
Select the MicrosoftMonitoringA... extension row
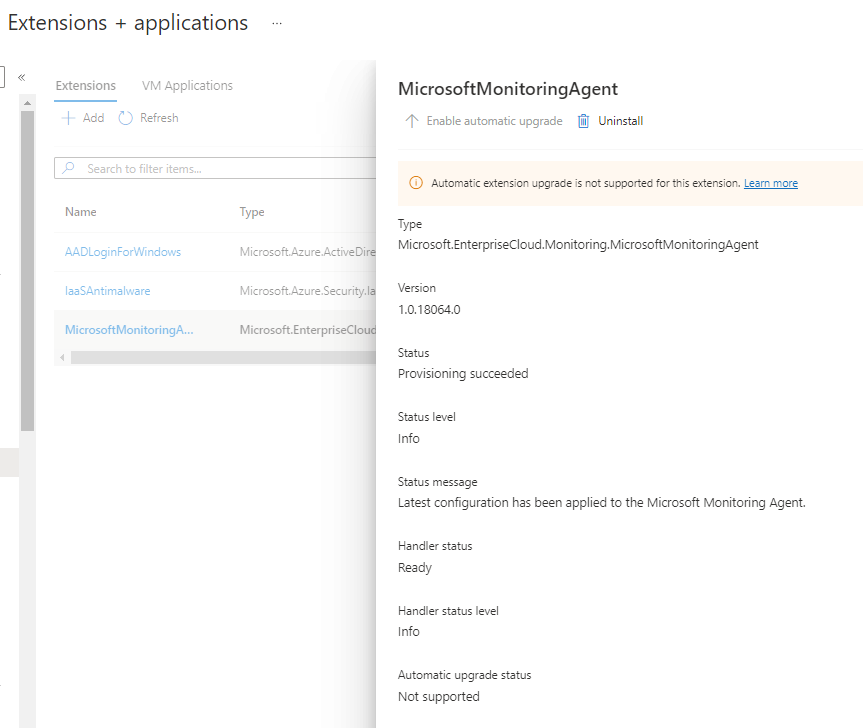pyautogui.click(x=129, y=330)
